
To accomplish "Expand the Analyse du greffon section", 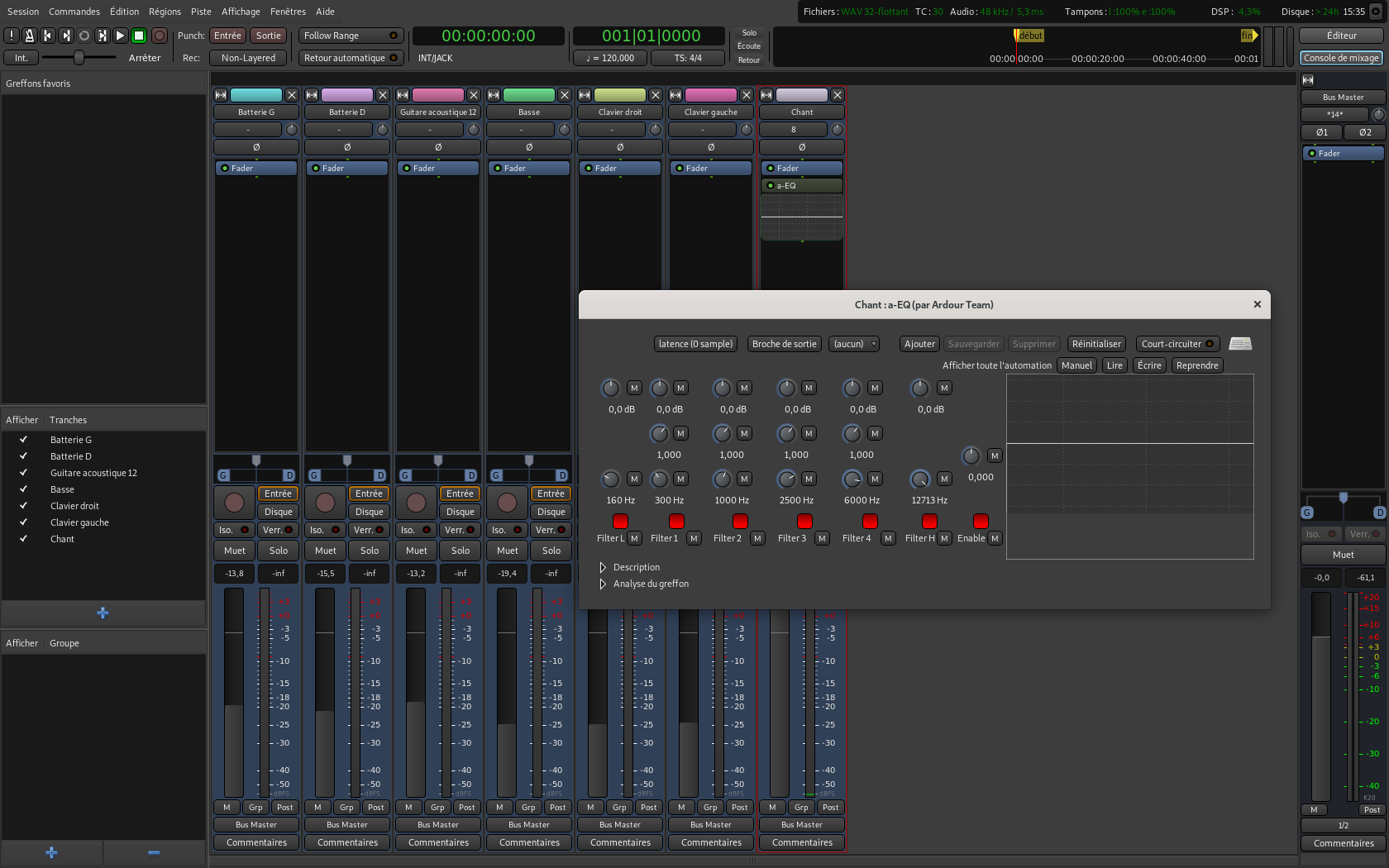I will point(603,584).
